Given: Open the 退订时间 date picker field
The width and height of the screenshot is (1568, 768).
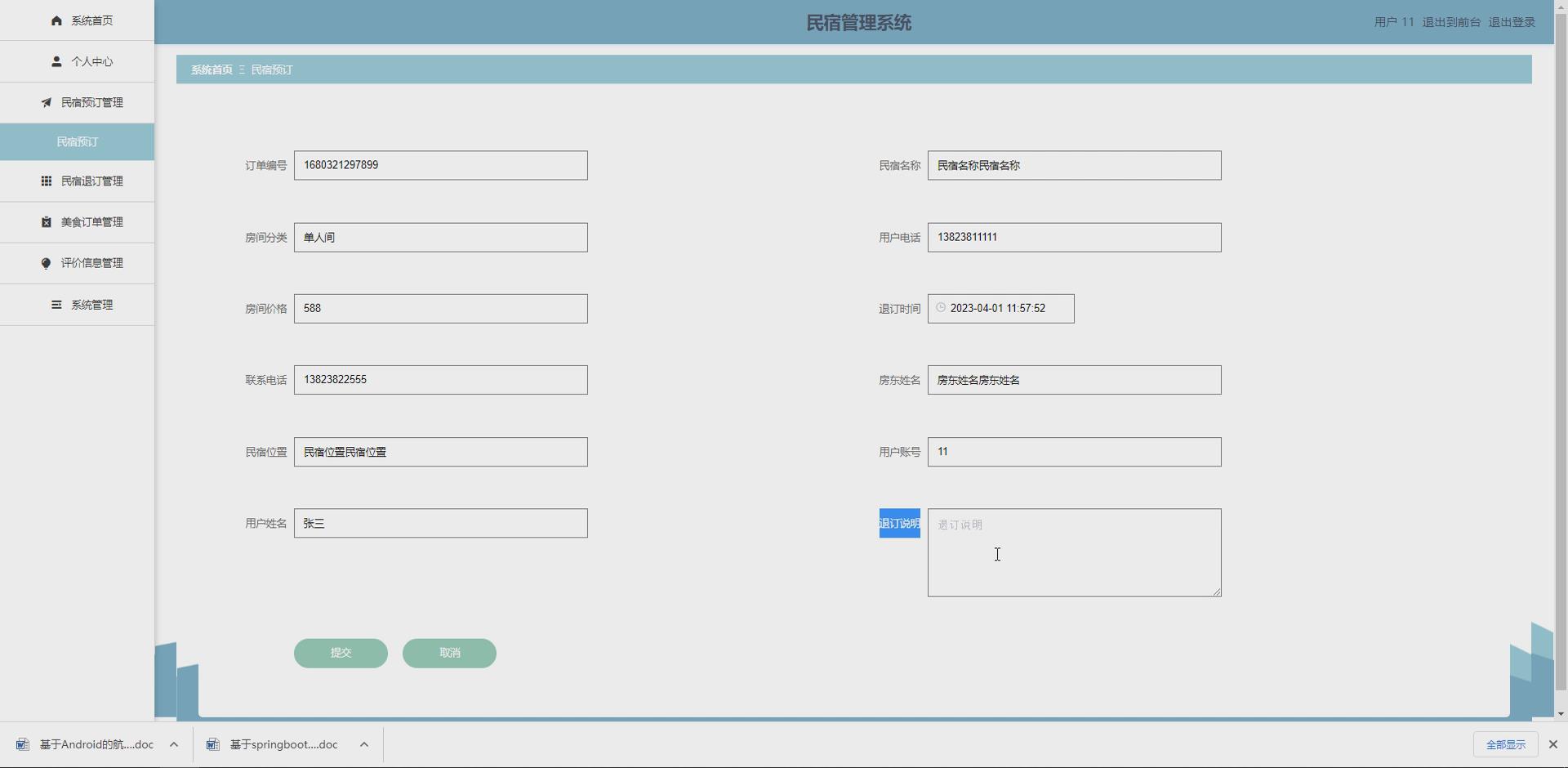Looking at the screenshot, I should 1000,308.
